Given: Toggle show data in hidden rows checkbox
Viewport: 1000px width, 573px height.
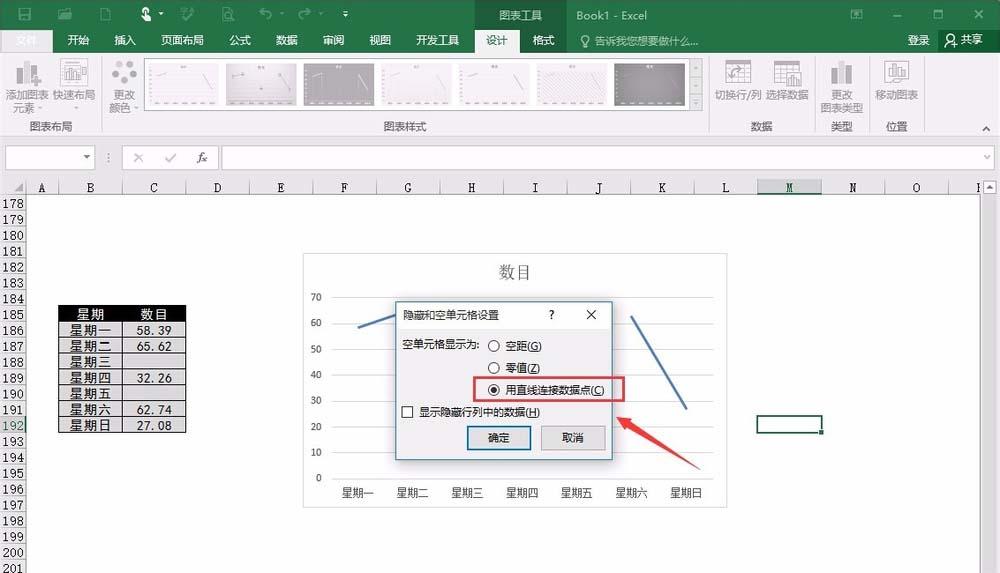Looking at the screenshot, I should (x=408, y=412).
